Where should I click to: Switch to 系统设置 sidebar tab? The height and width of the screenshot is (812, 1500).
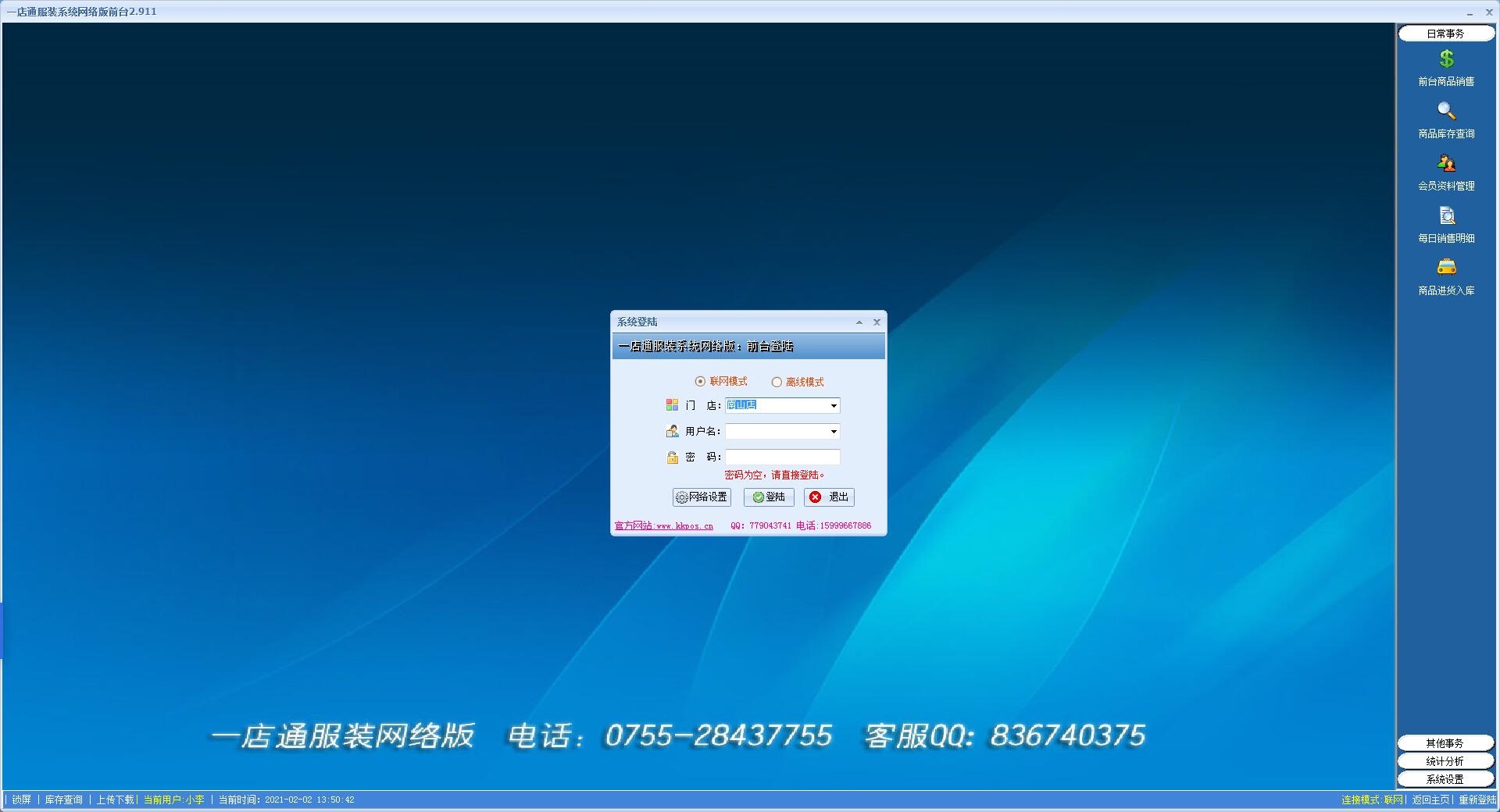[1445, 779]
